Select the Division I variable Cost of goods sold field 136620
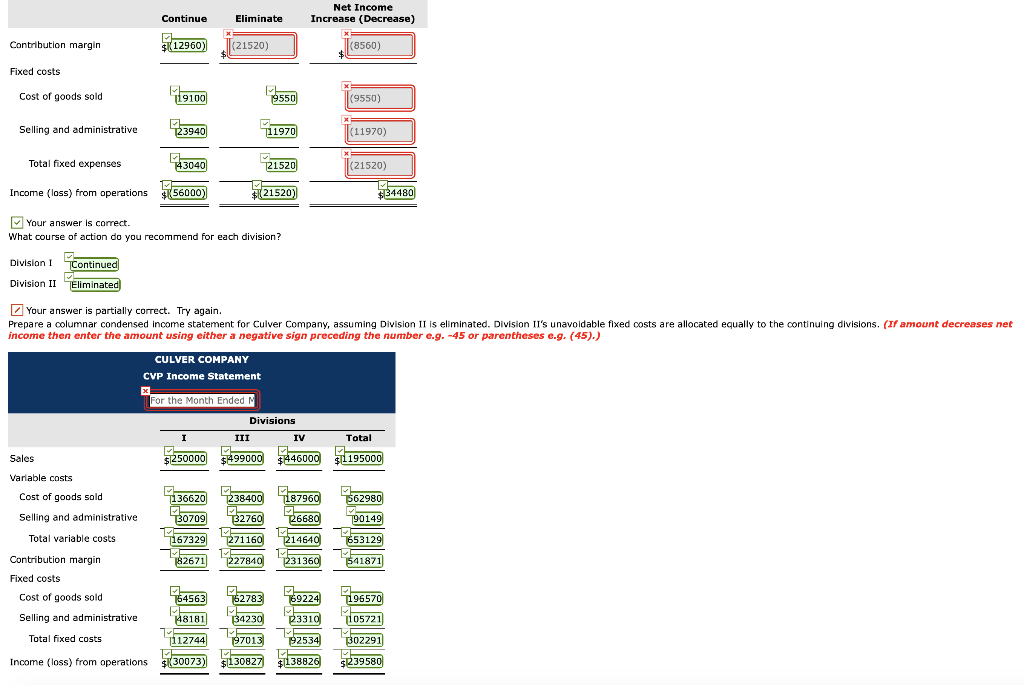Screen dimensions: 1024x685 click(x=188, y=498)
